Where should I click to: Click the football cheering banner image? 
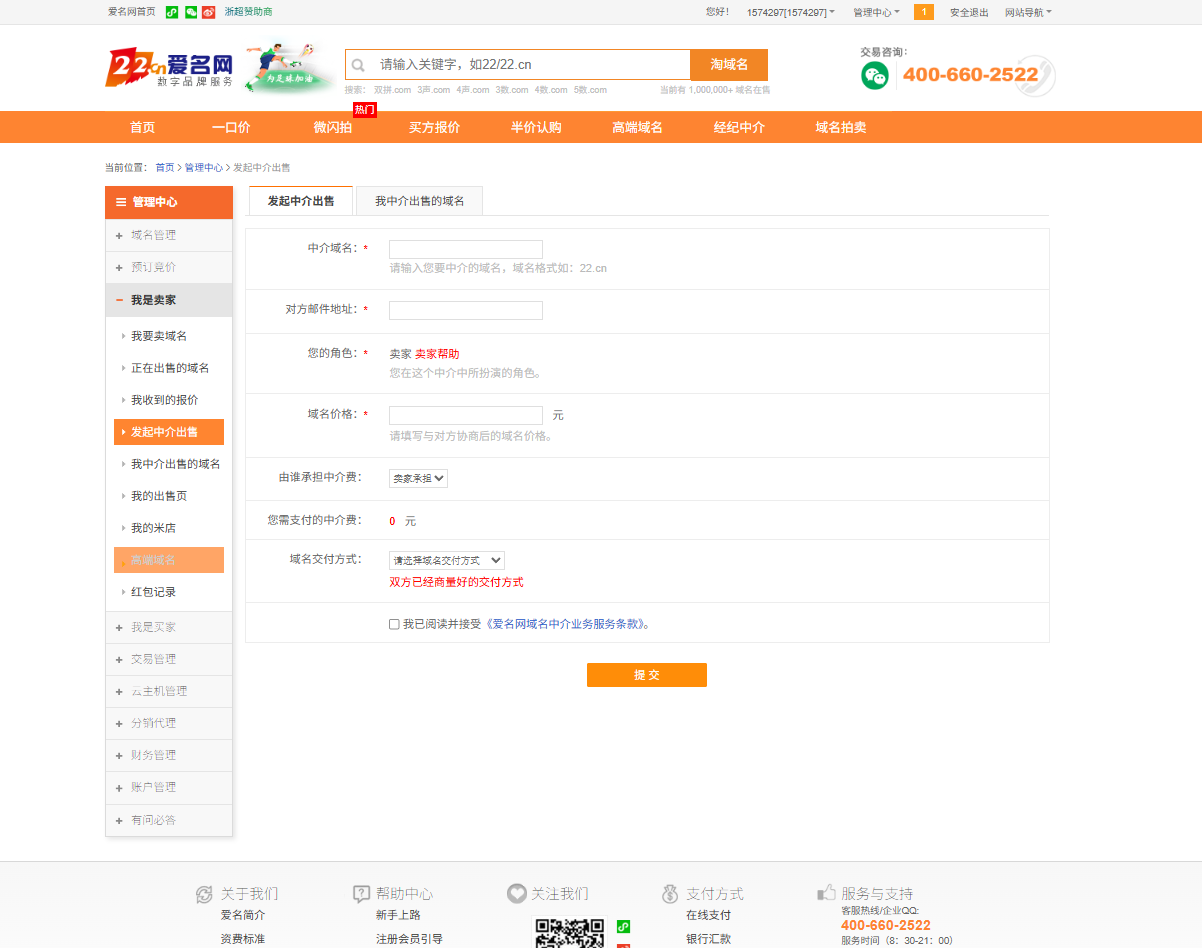point(291,68)
